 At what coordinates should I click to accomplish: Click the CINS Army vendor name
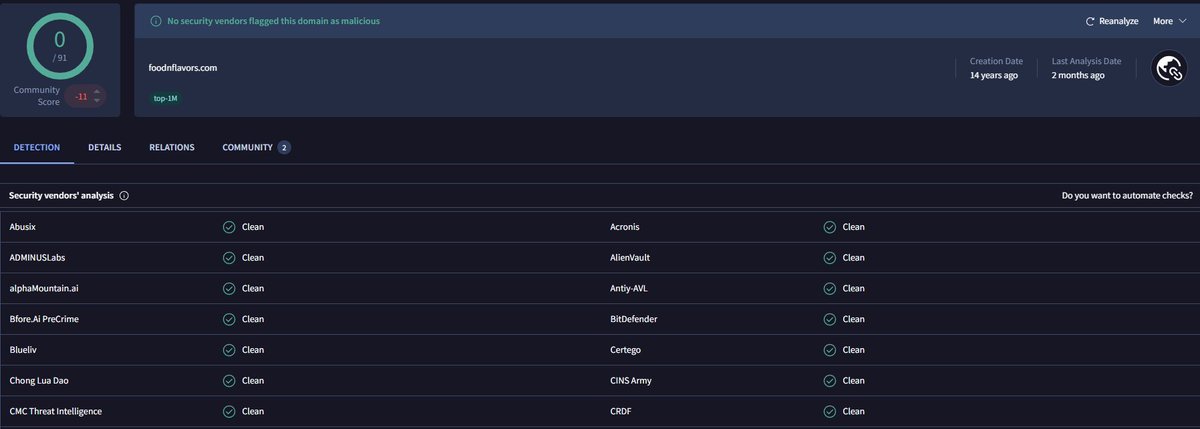(x=631, y=381)
